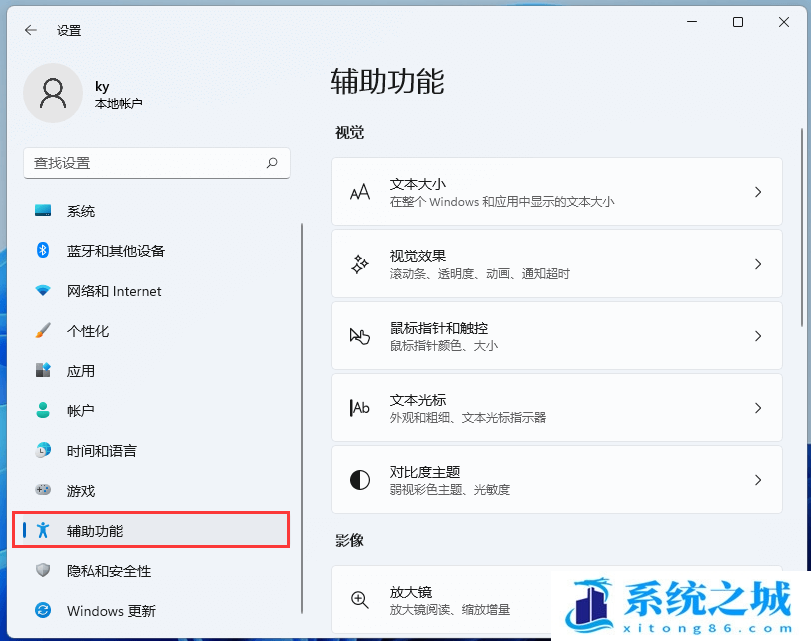Click the back arrow in Settings header

[31, 30]
